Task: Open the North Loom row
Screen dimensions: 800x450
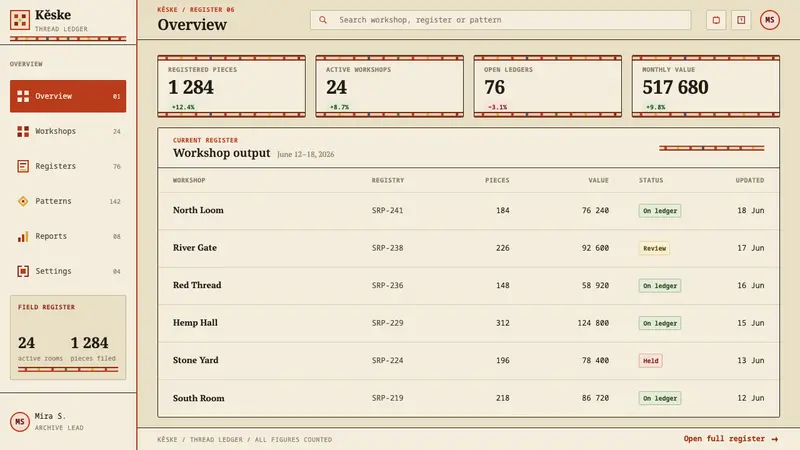Action: click(x=468, y=211)
